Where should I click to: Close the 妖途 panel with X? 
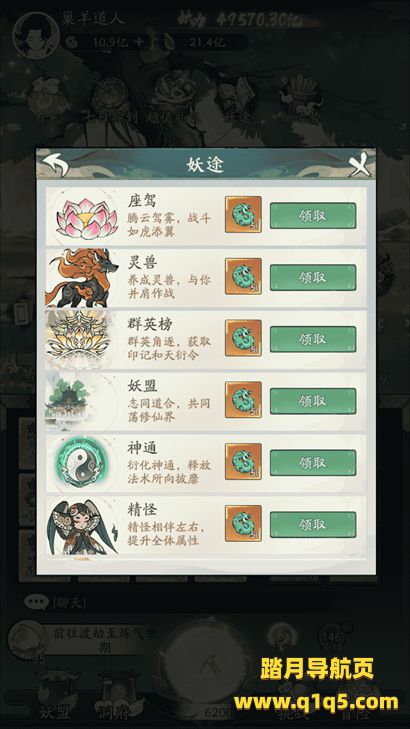tap(360, 165)
